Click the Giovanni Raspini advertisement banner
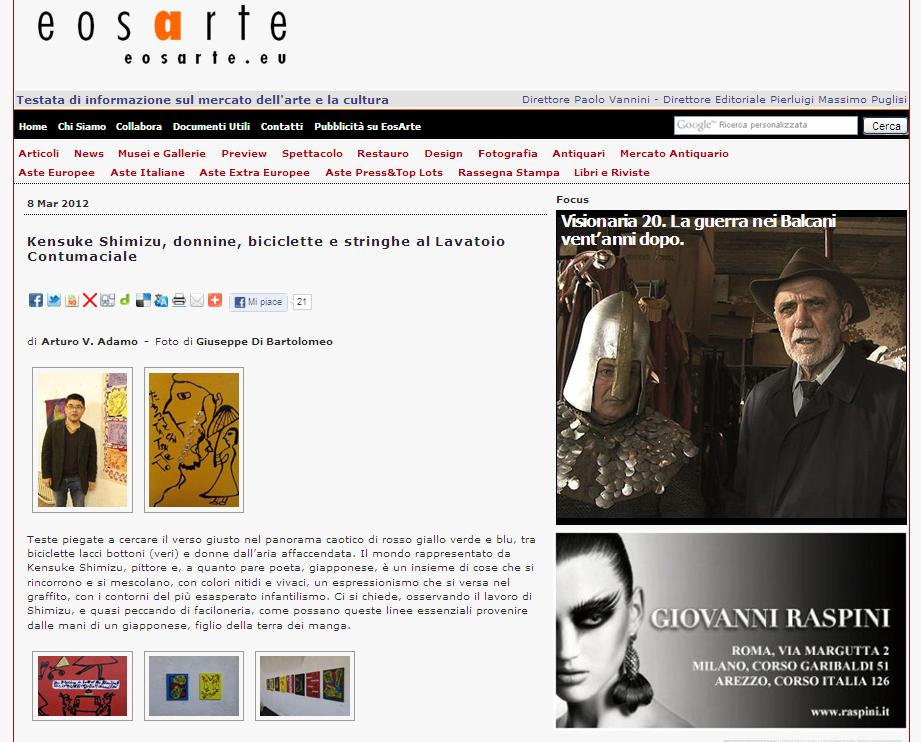921x742 pixels. tap(731, 630)
